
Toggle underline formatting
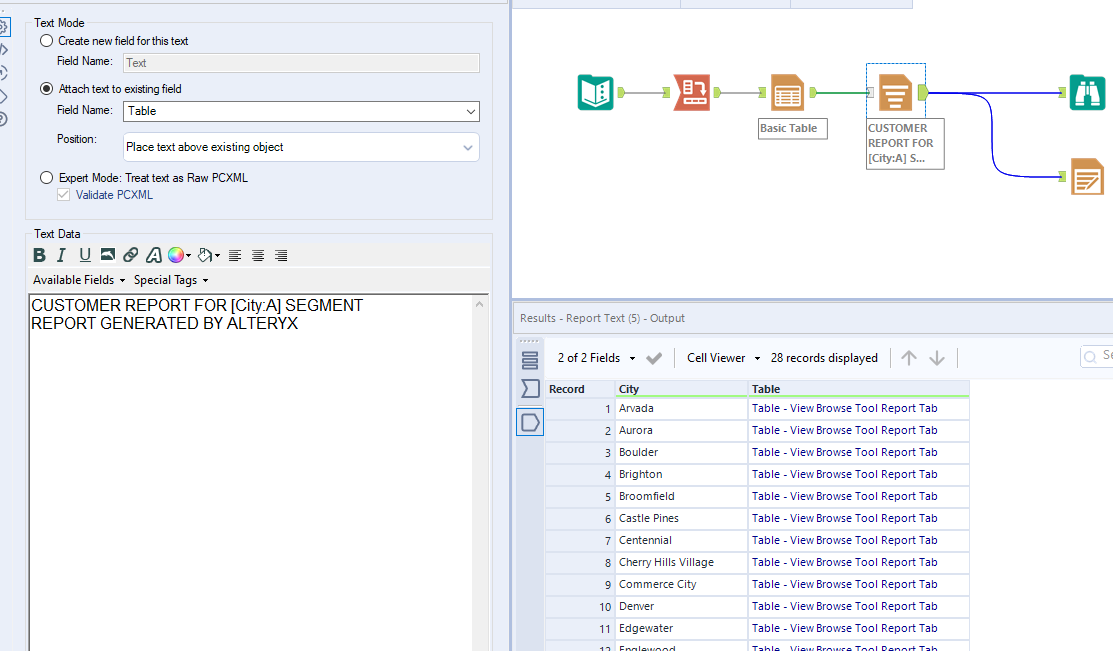(x=85, y=255)
